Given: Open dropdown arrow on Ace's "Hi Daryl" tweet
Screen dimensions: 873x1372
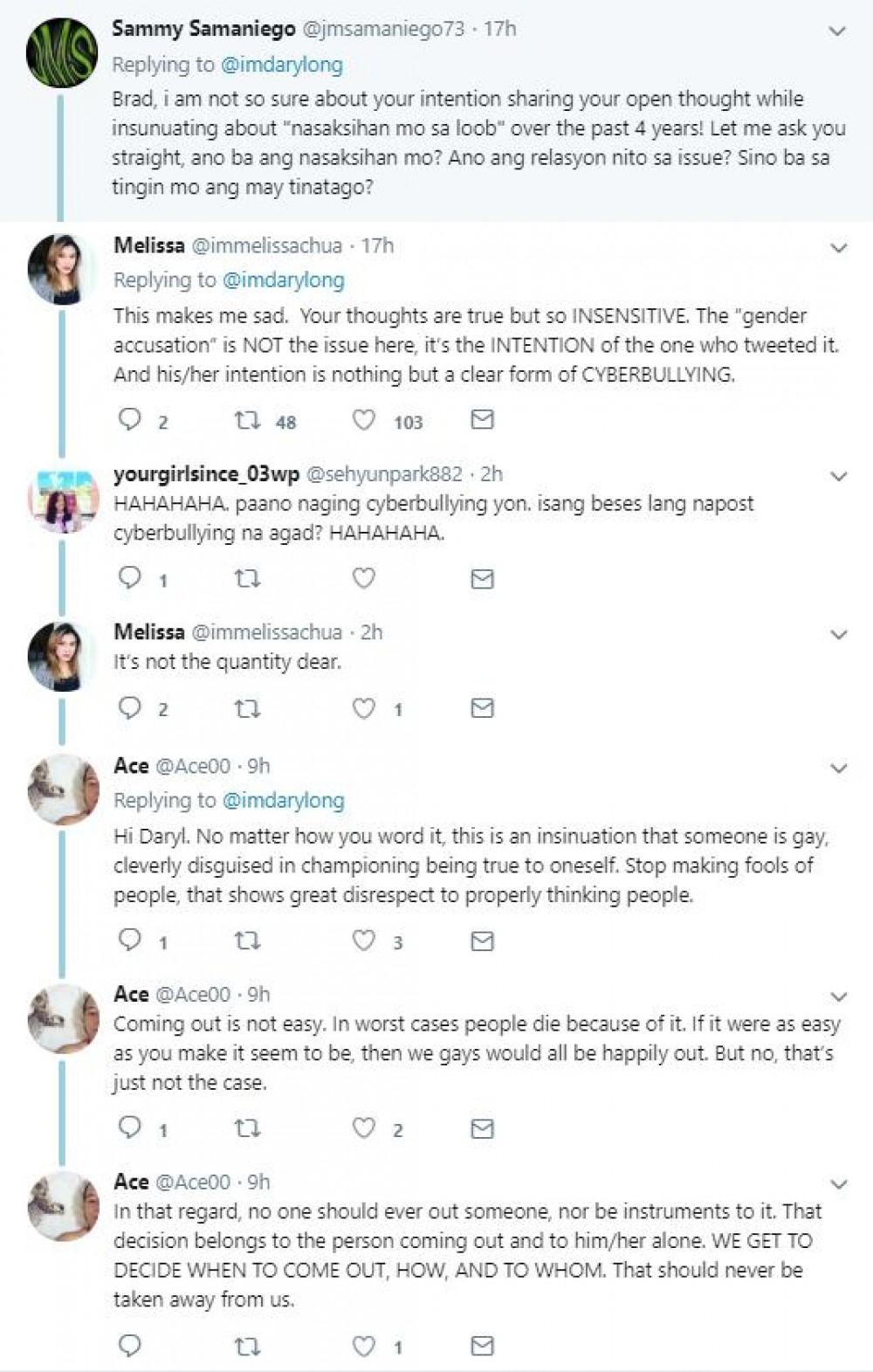Looking at the screenshot, I should pos(839,769).
